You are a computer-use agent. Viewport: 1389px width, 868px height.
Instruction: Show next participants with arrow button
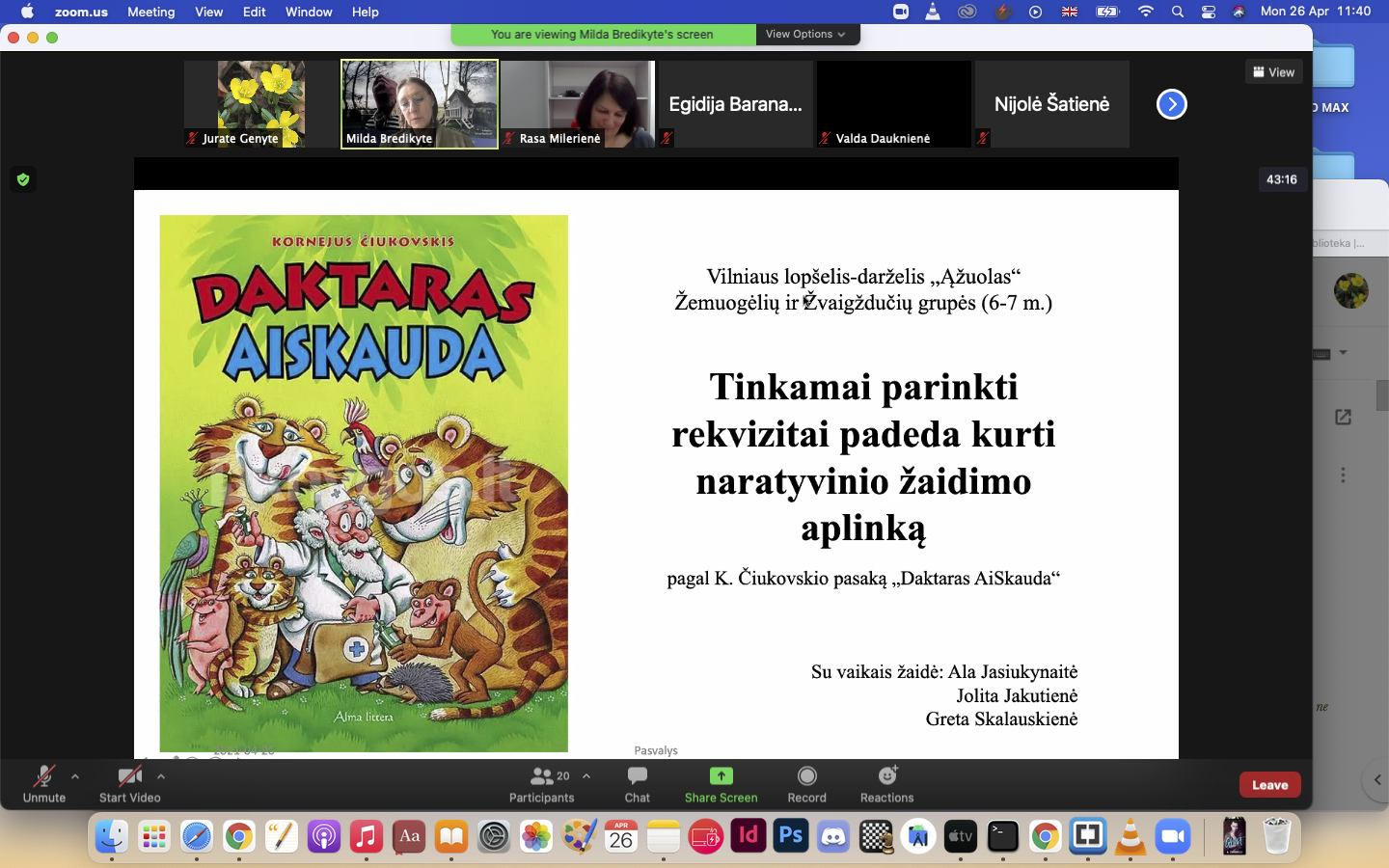(1172, 104)
